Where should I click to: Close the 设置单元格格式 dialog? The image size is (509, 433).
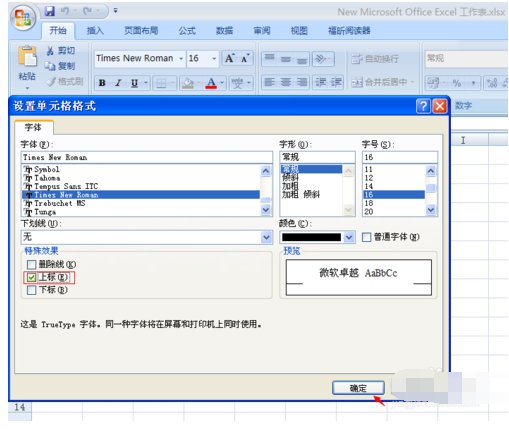point(440,106)
